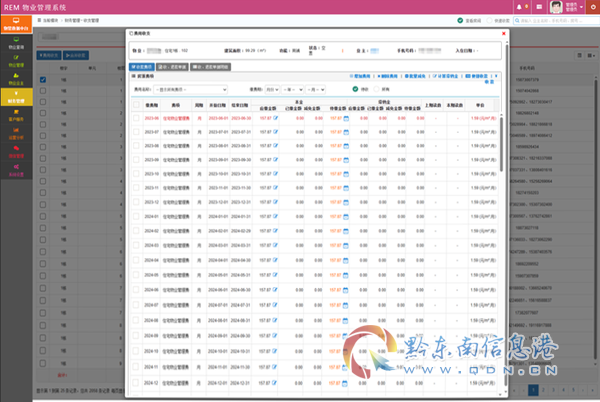Open the red icon sidebar item

tap(16, 152)
